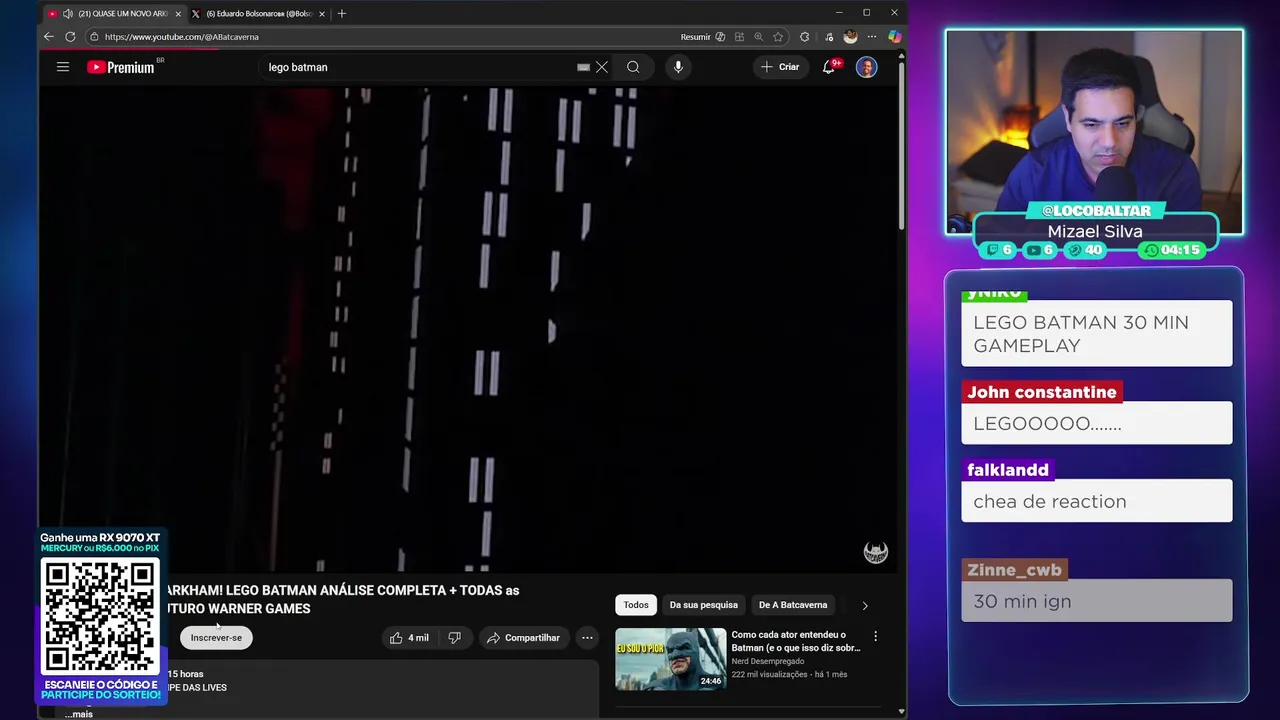The width and height of the screenshot is (1280, 720).
Task: Open the YouTube hamburger guide menu
Action: (x=62, y=67)
